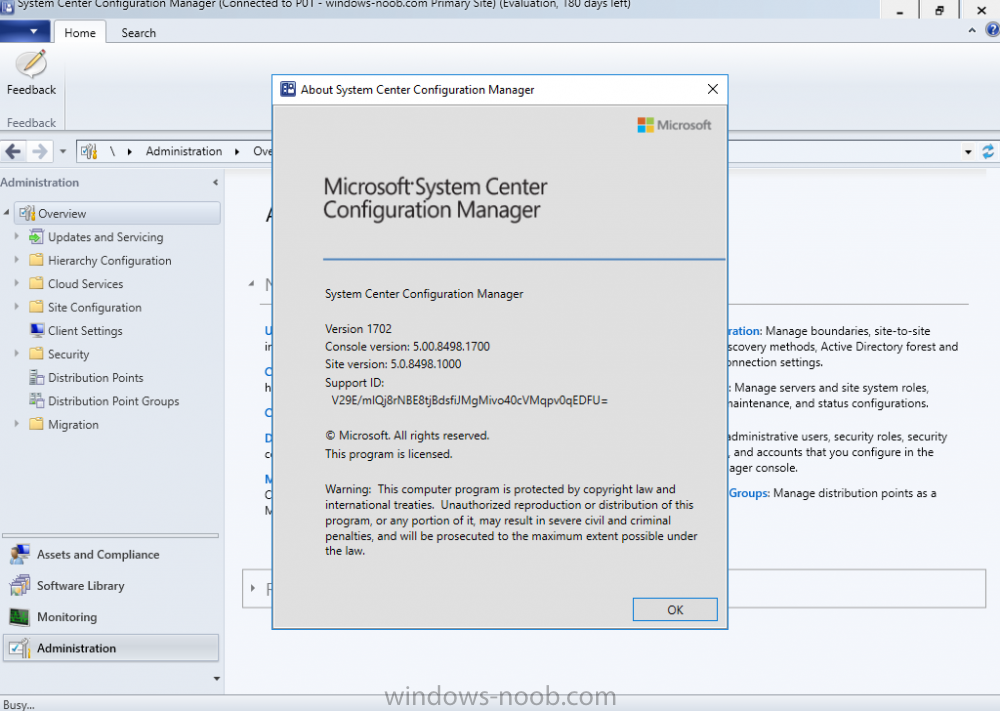Collapse the ribbon with the up chevron

point(972,30)
